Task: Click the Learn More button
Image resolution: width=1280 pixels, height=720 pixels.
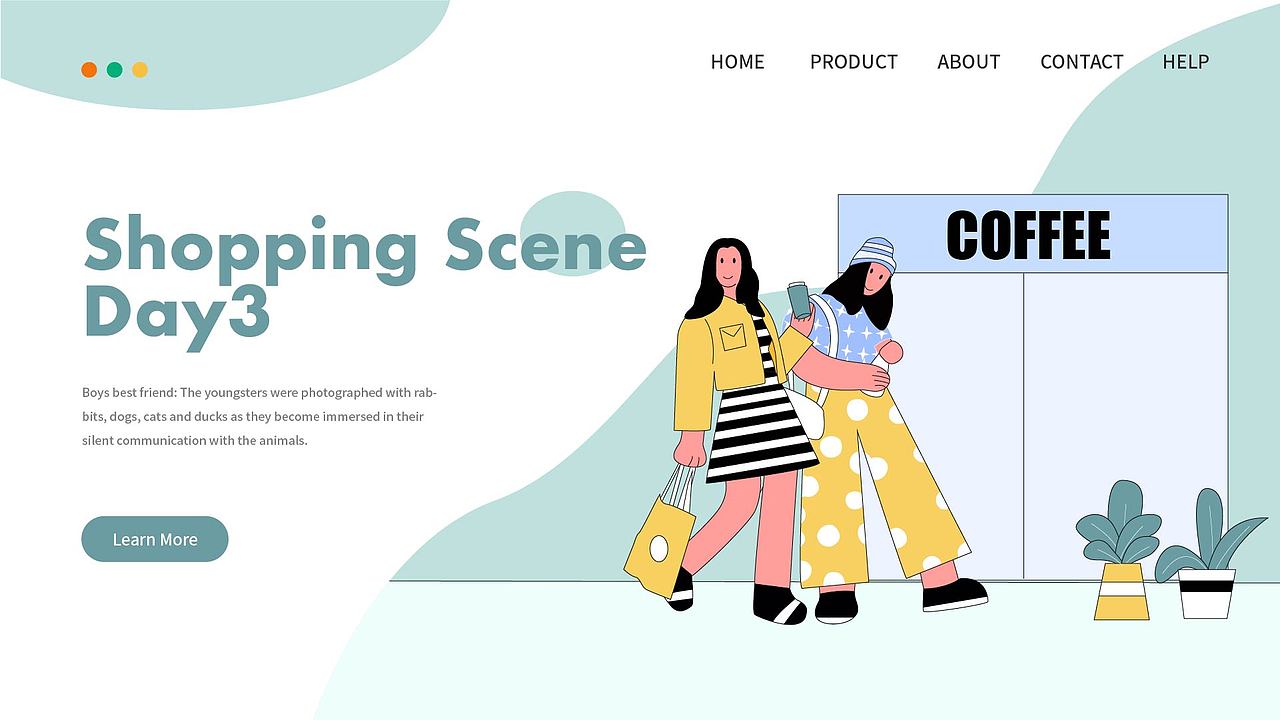Action: tap(155, 539)
